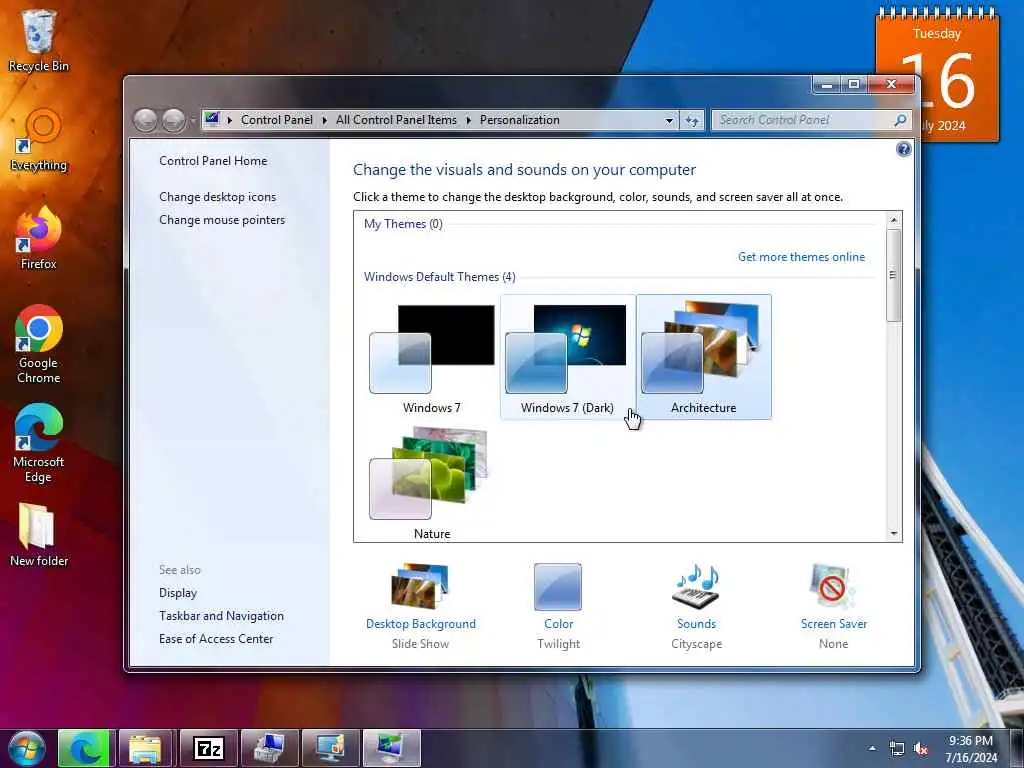Open recent pages dropdown near Forward button
Viewport: 1024px width, 768px height.
pos(193,120)
